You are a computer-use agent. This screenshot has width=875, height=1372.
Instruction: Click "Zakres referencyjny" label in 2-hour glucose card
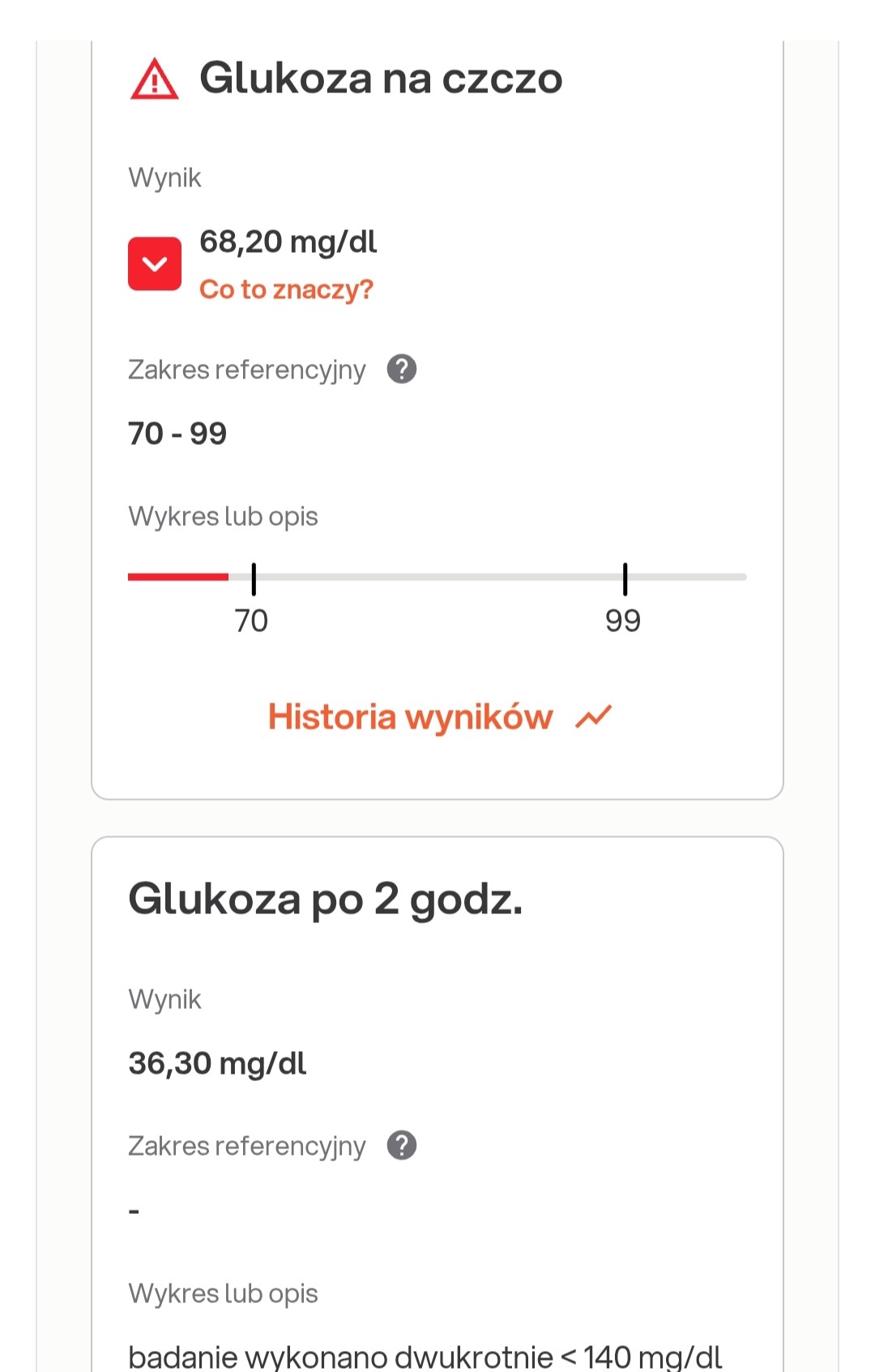pyautogui.click(x=247, y=1146)
